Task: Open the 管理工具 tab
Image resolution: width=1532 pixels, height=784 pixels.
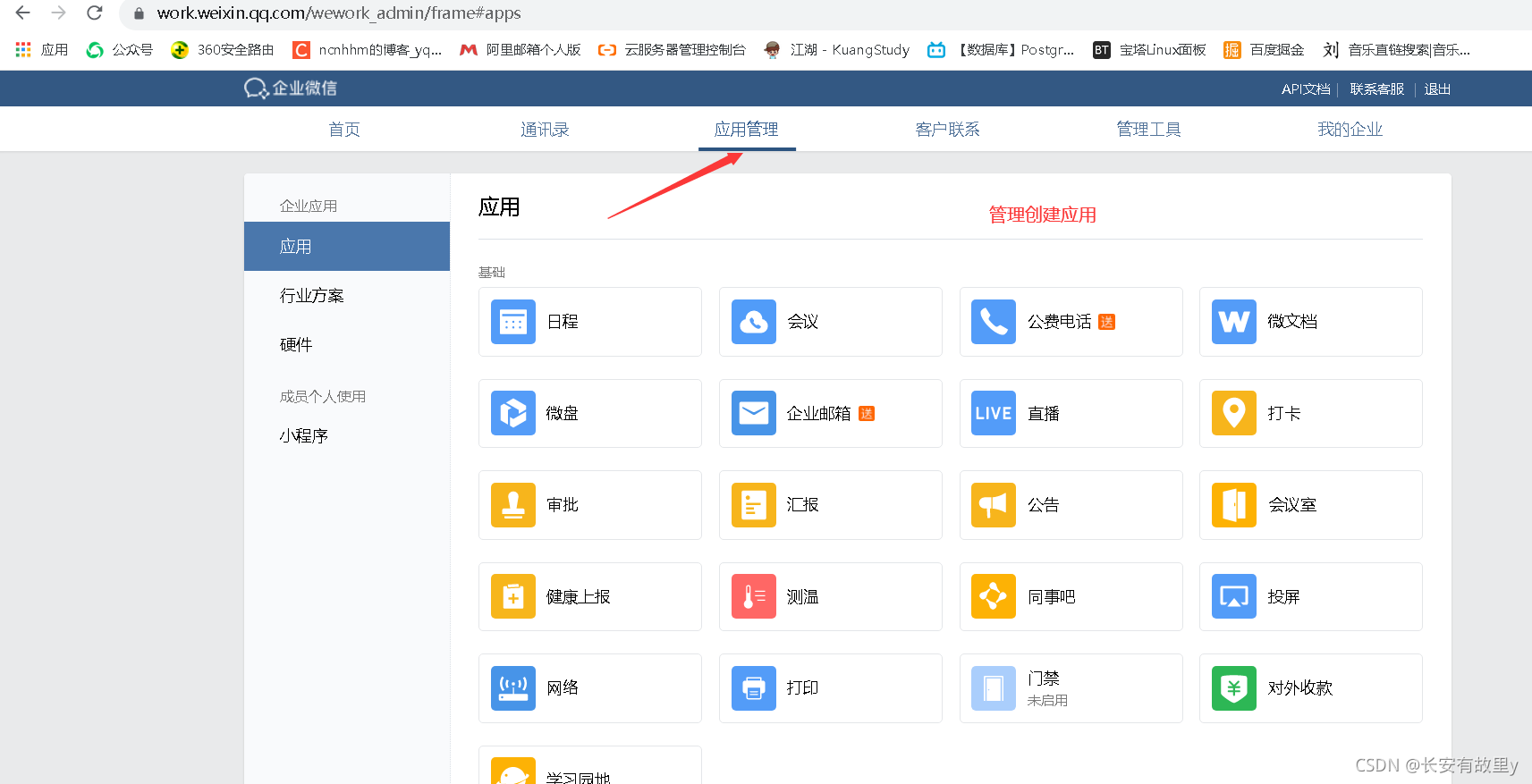Action: [1149, 130]
